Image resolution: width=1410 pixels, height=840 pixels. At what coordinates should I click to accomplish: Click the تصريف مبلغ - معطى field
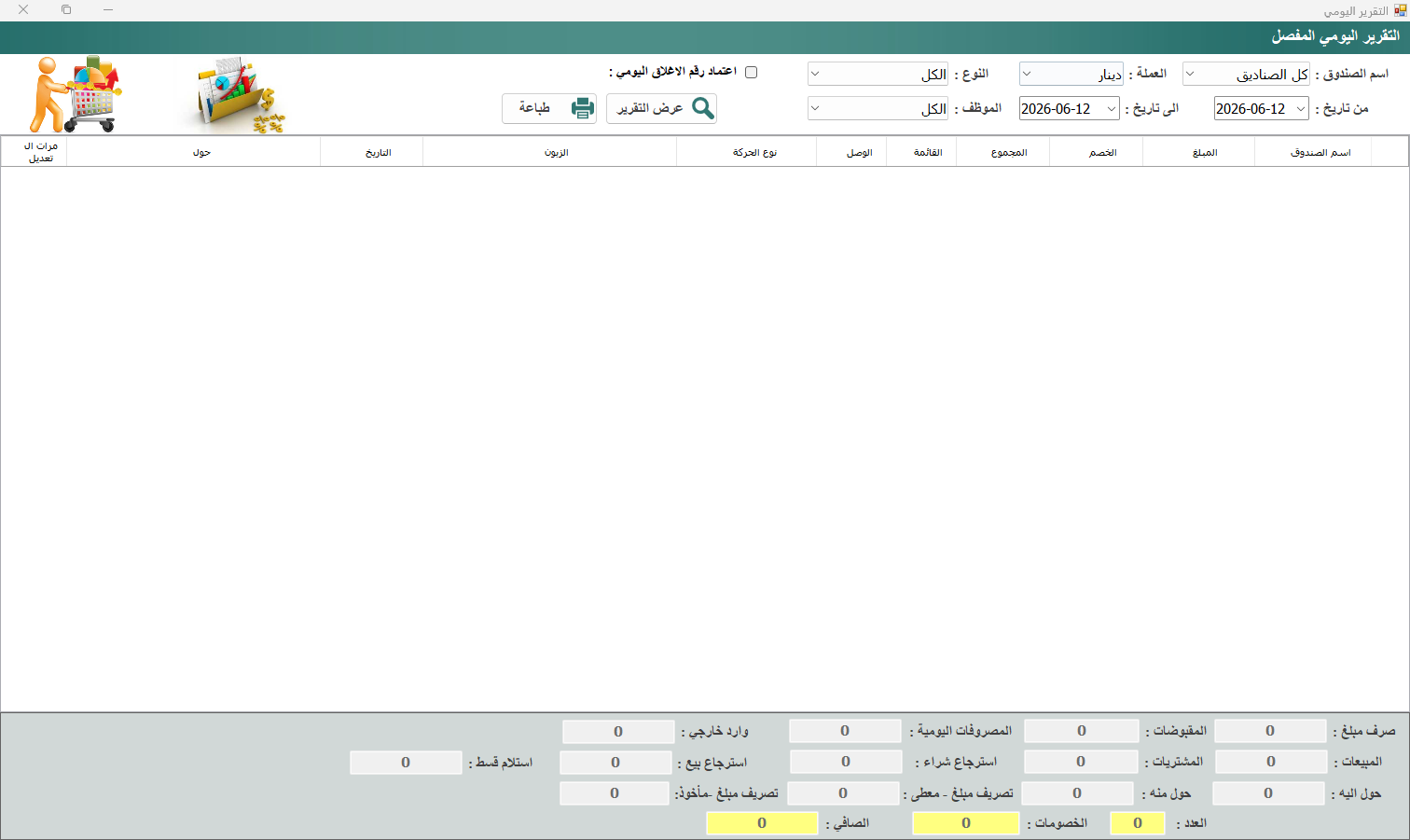[x=843, y=793]
